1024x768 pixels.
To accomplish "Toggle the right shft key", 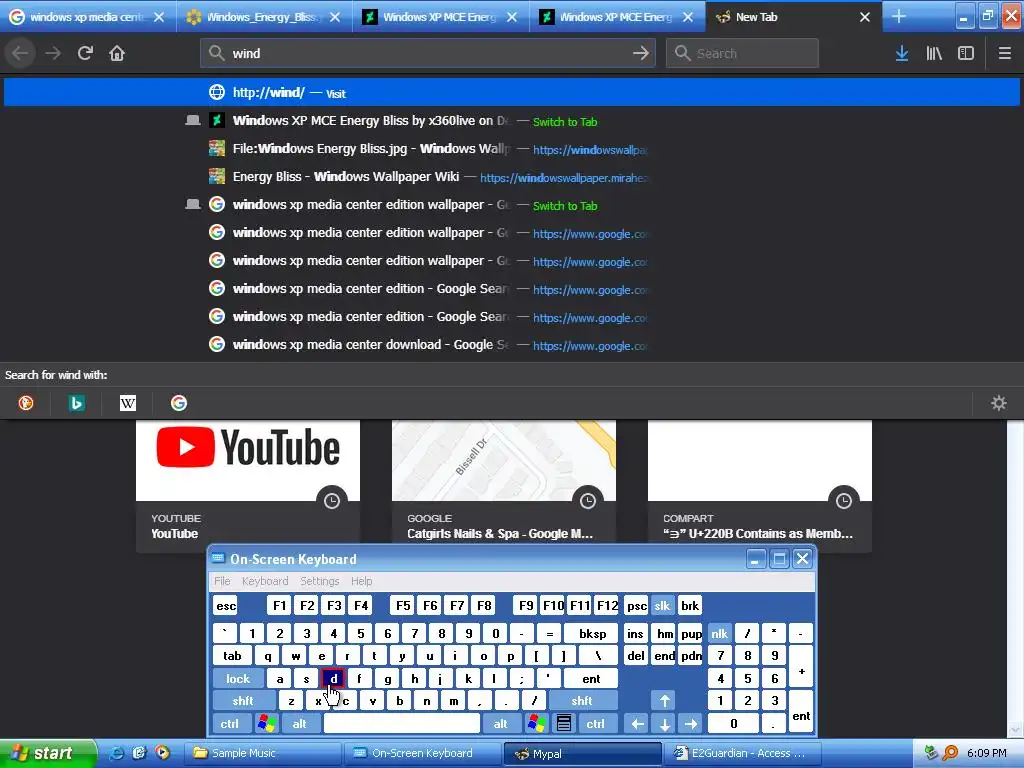I will 582,701.
